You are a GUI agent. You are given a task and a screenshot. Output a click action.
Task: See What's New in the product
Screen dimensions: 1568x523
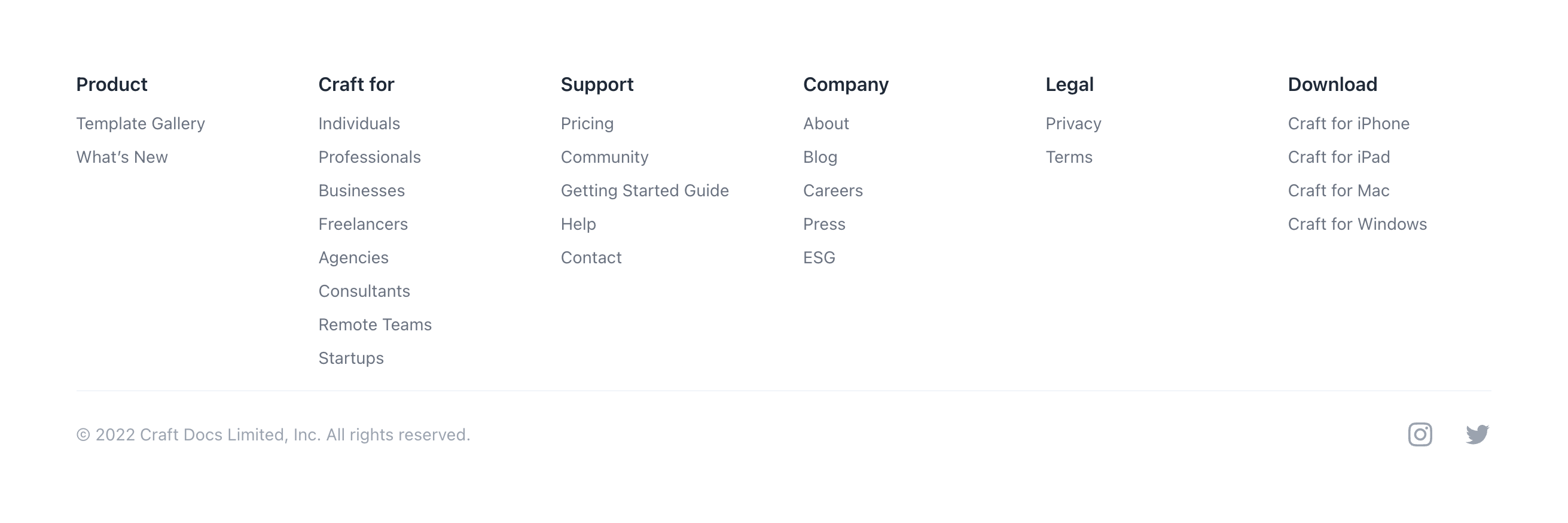pos(122,156)
